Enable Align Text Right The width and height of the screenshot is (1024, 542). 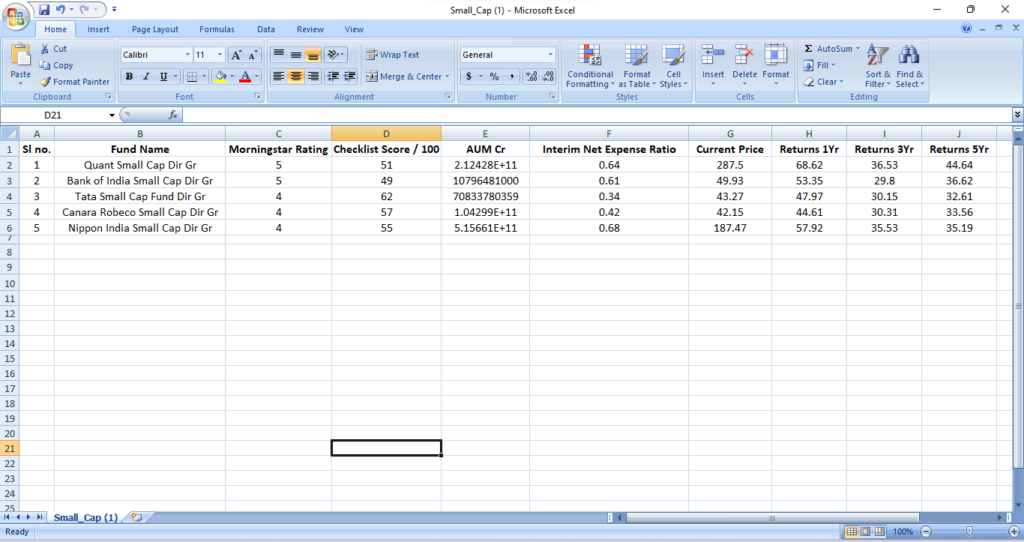pyautogui.click(x=313, y=76)
